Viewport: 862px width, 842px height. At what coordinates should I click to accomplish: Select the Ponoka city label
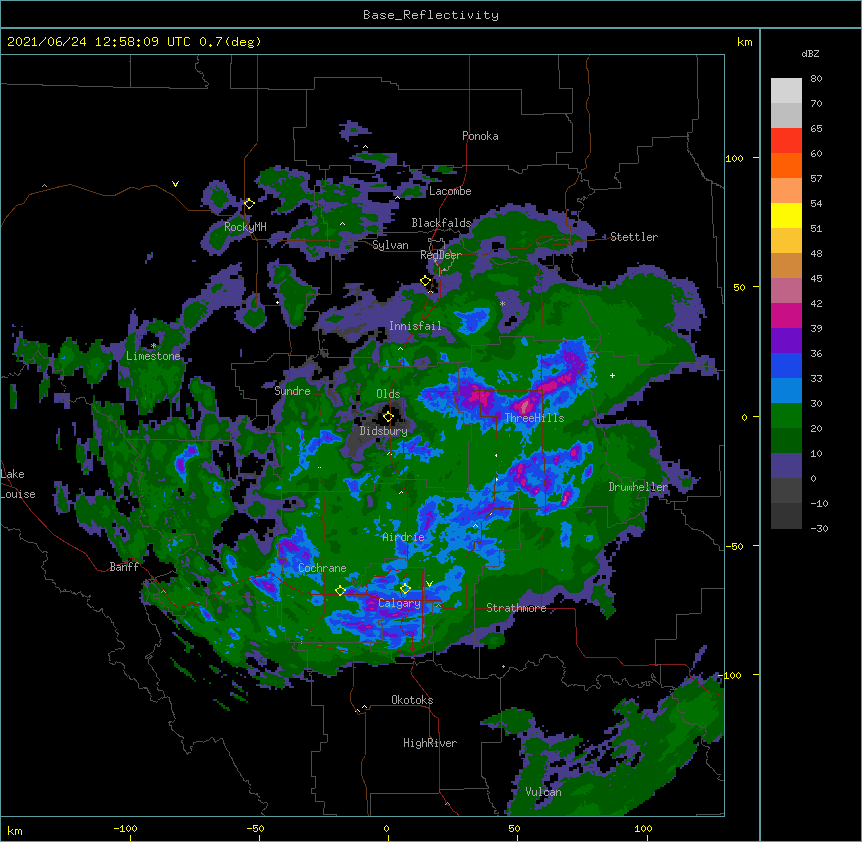pos(480,136)
